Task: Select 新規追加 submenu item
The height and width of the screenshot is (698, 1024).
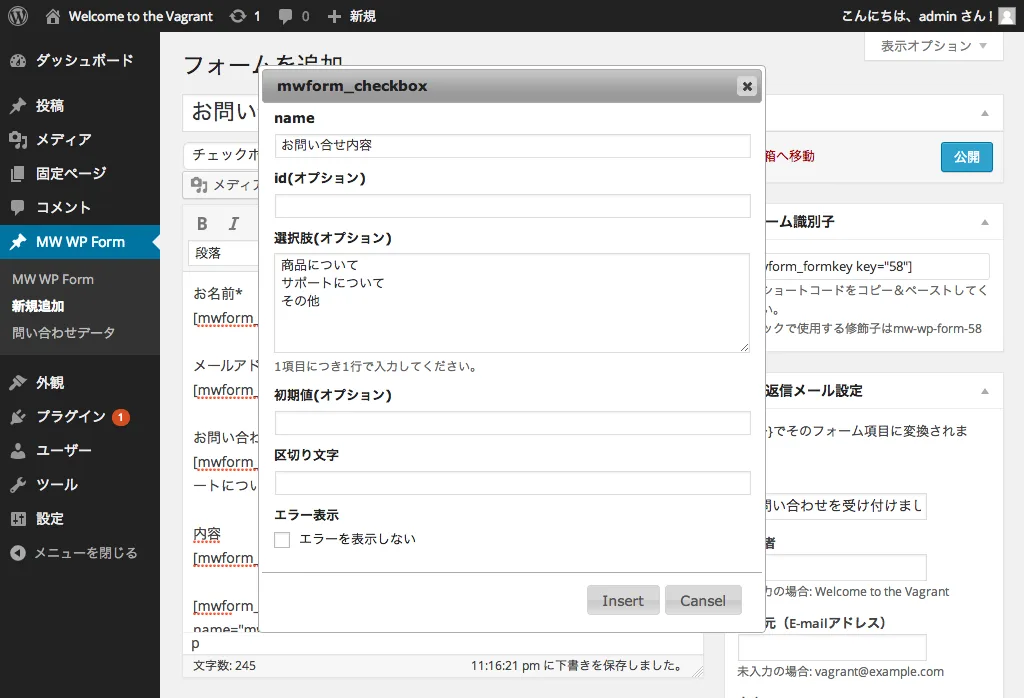Action: [38, 306]
